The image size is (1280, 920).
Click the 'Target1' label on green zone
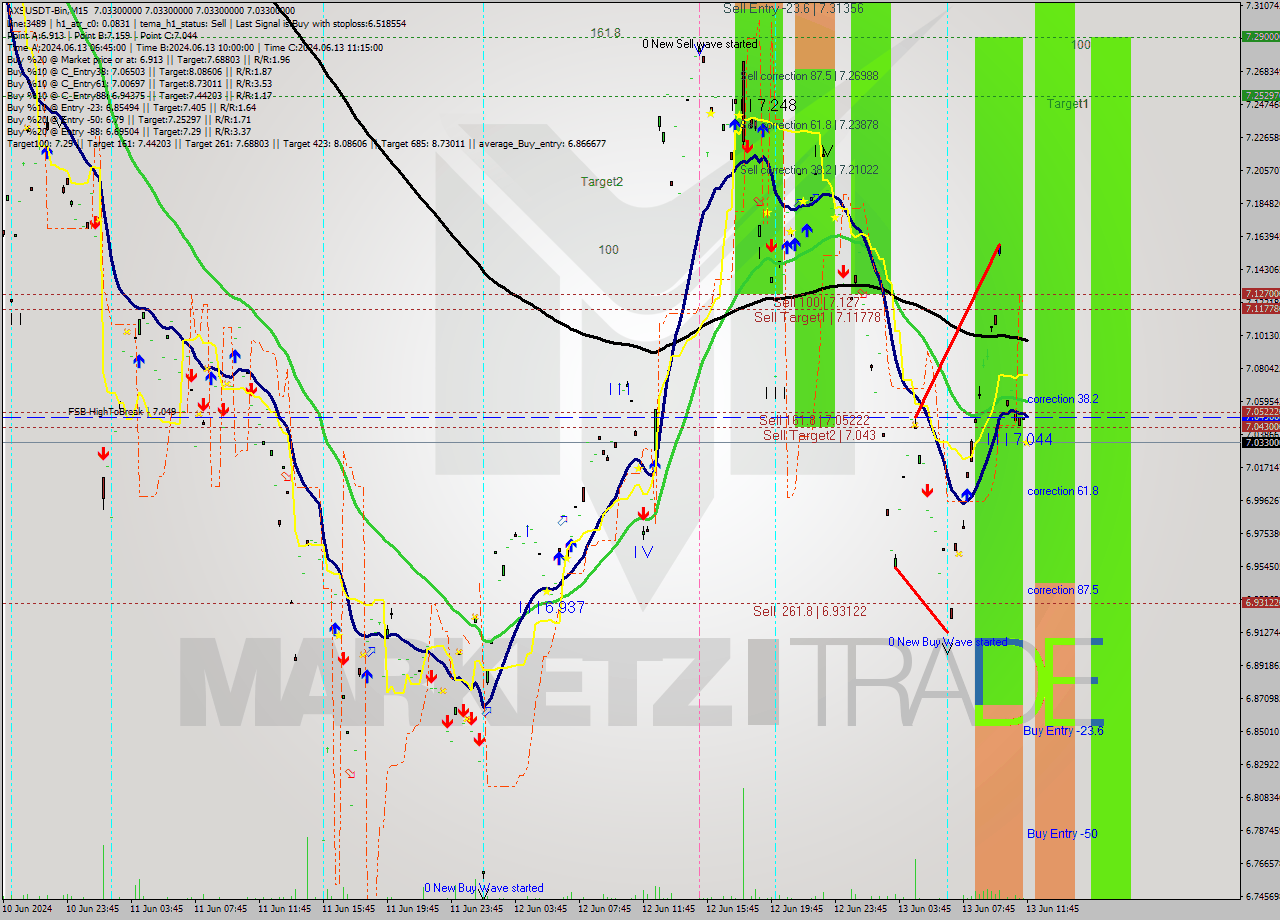coord(1068,104)
